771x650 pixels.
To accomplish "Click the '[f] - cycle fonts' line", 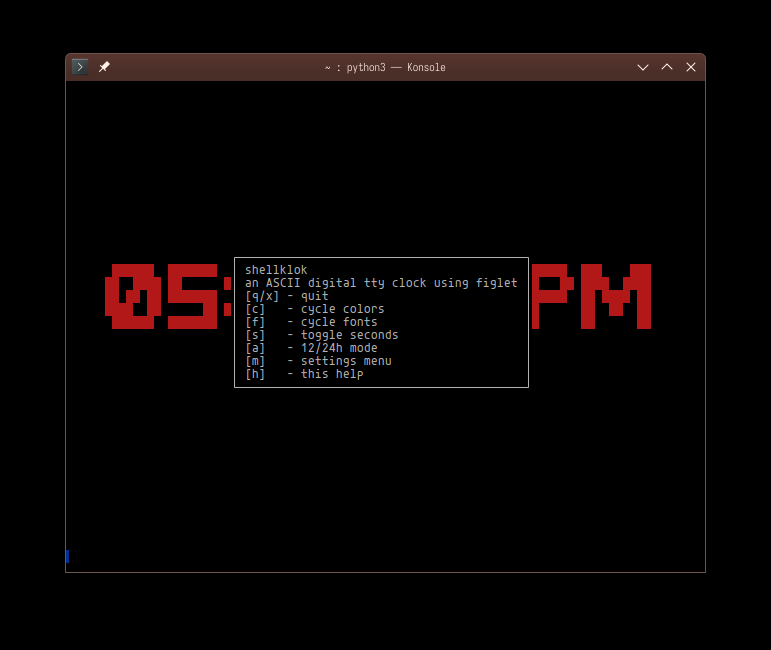I will [311, 322].
